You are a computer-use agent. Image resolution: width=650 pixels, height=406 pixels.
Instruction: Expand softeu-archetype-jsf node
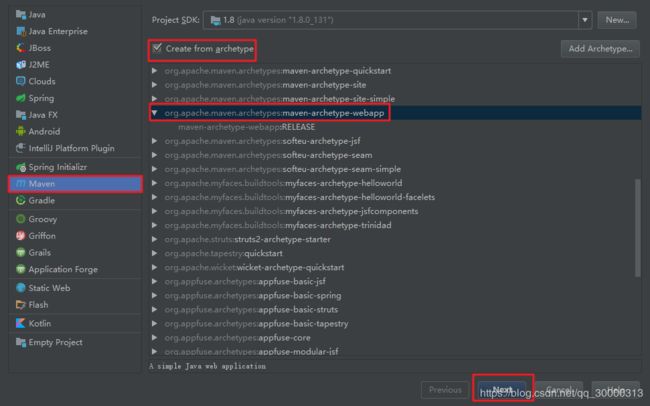(155, 141)
